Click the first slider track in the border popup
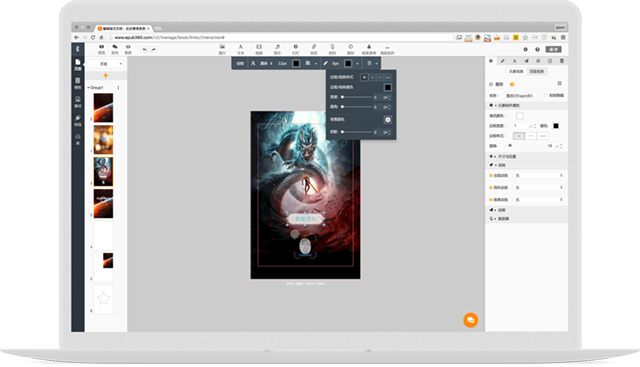640x367 pixels. pyautogui.click(x=357, y=97)
